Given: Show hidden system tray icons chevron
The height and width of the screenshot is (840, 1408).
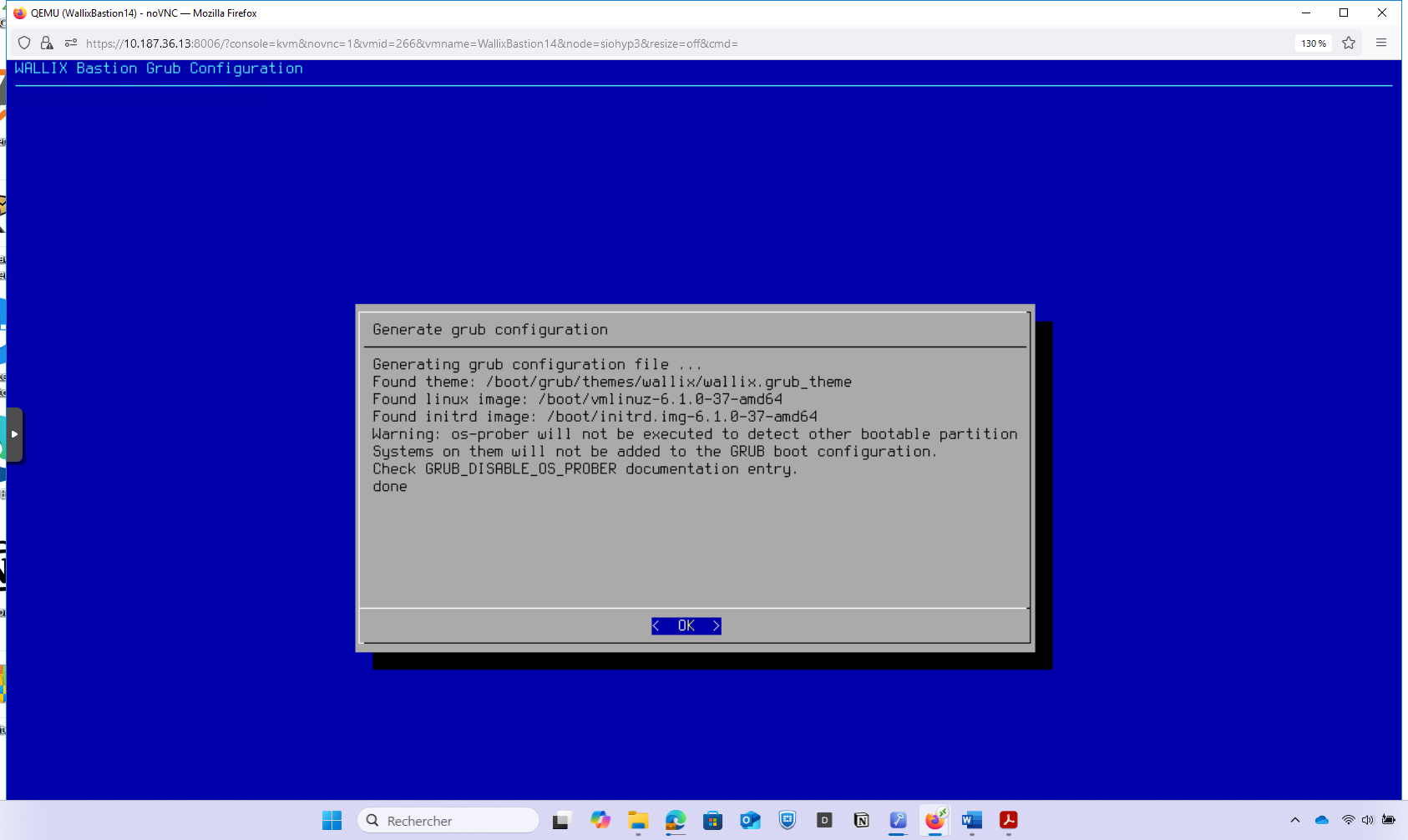Looking at the screenshot, I should [x=1295, y=821].
